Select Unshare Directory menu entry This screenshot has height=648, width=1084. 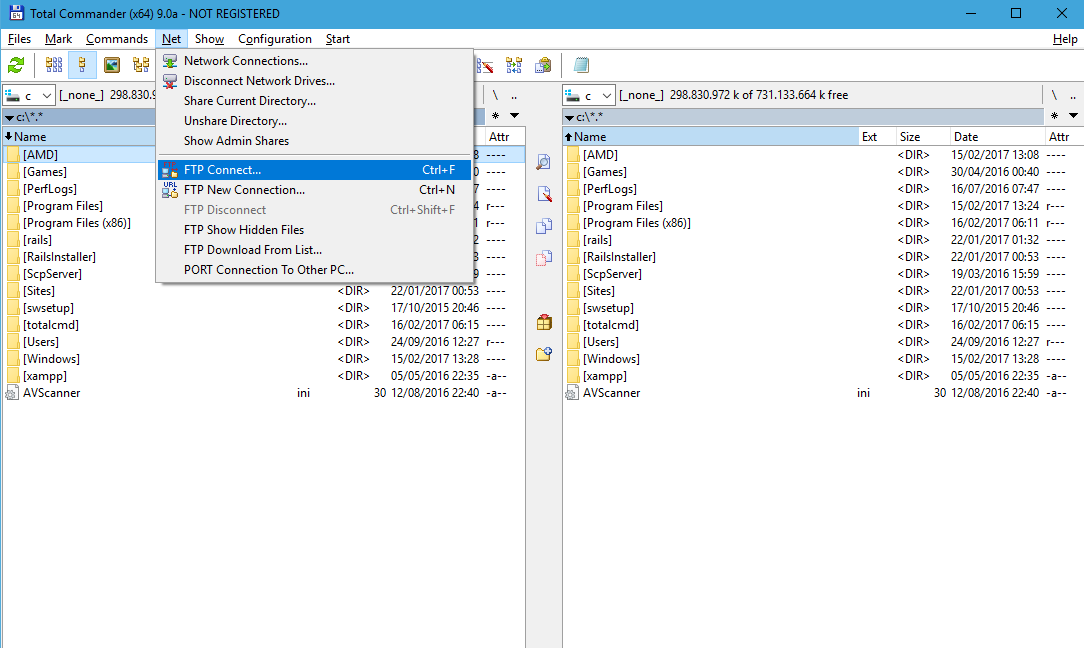pyautogui.click(x=315, y=121)
